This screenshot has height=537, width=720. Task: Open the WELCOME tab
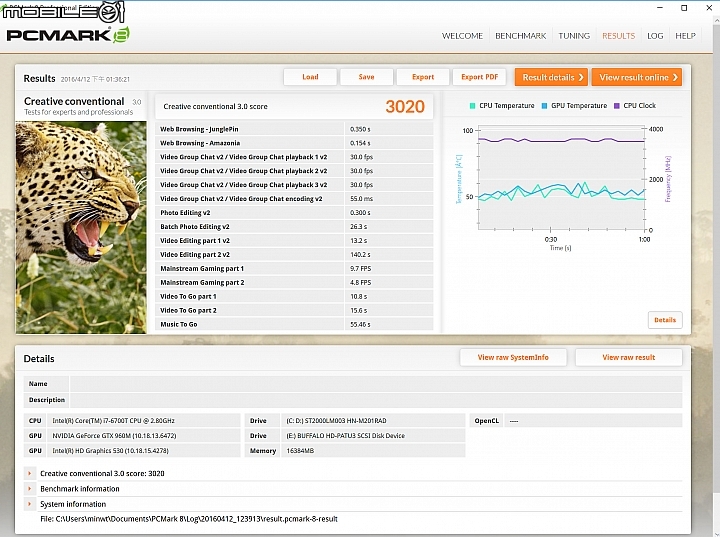[462, 36]
